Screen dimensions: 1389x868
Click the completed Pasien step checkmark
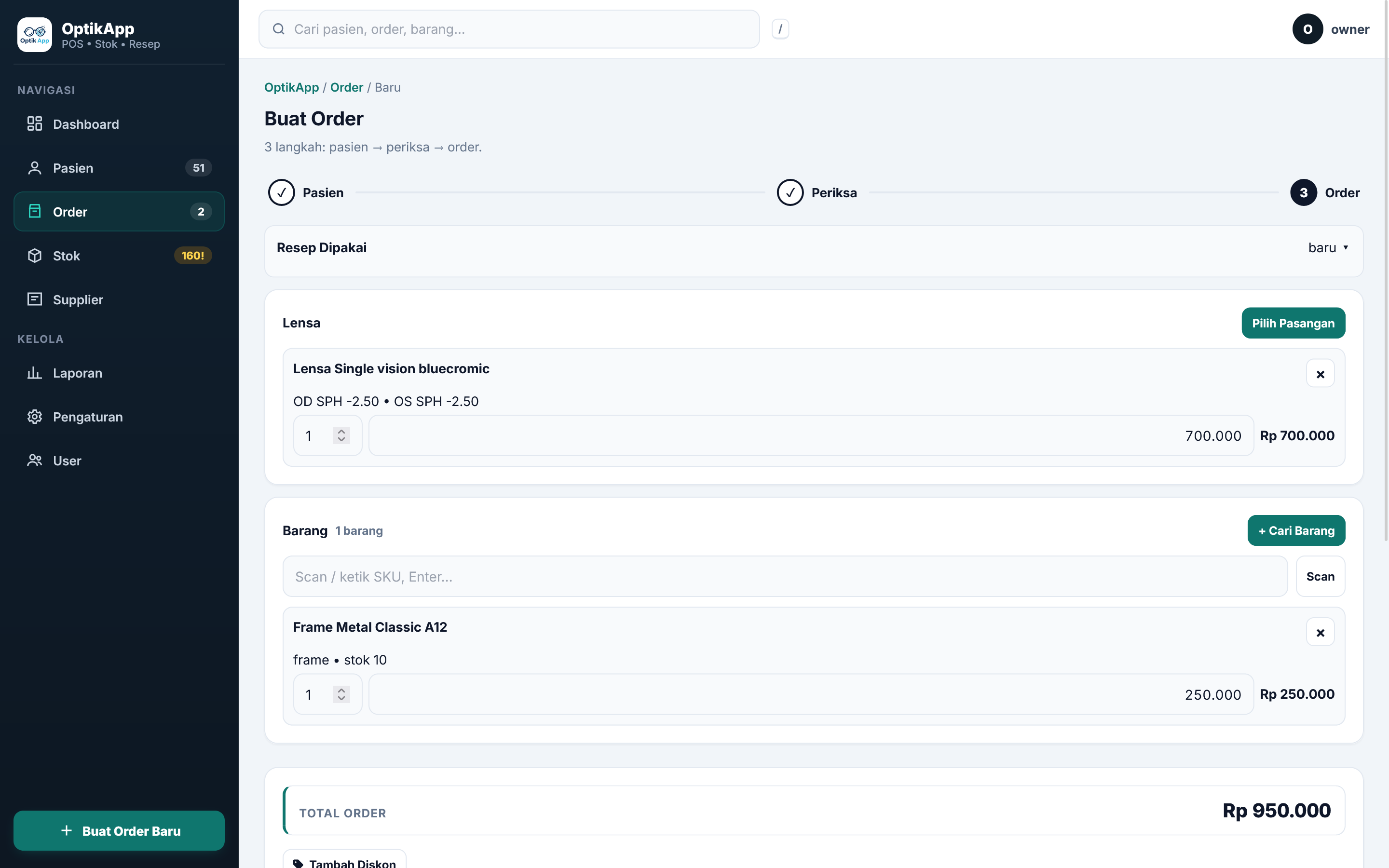pos(281,192)
